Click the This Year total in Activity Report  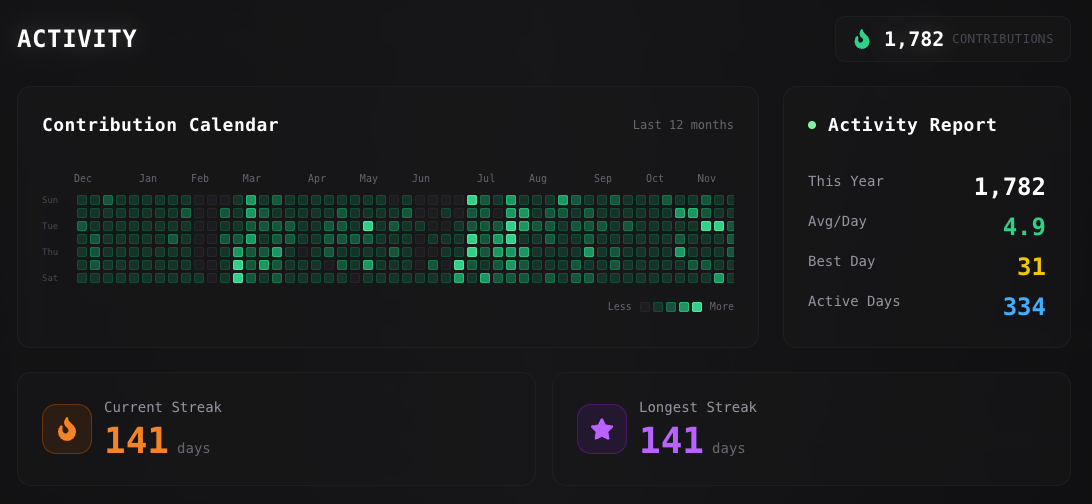[x=1009, y=187]
